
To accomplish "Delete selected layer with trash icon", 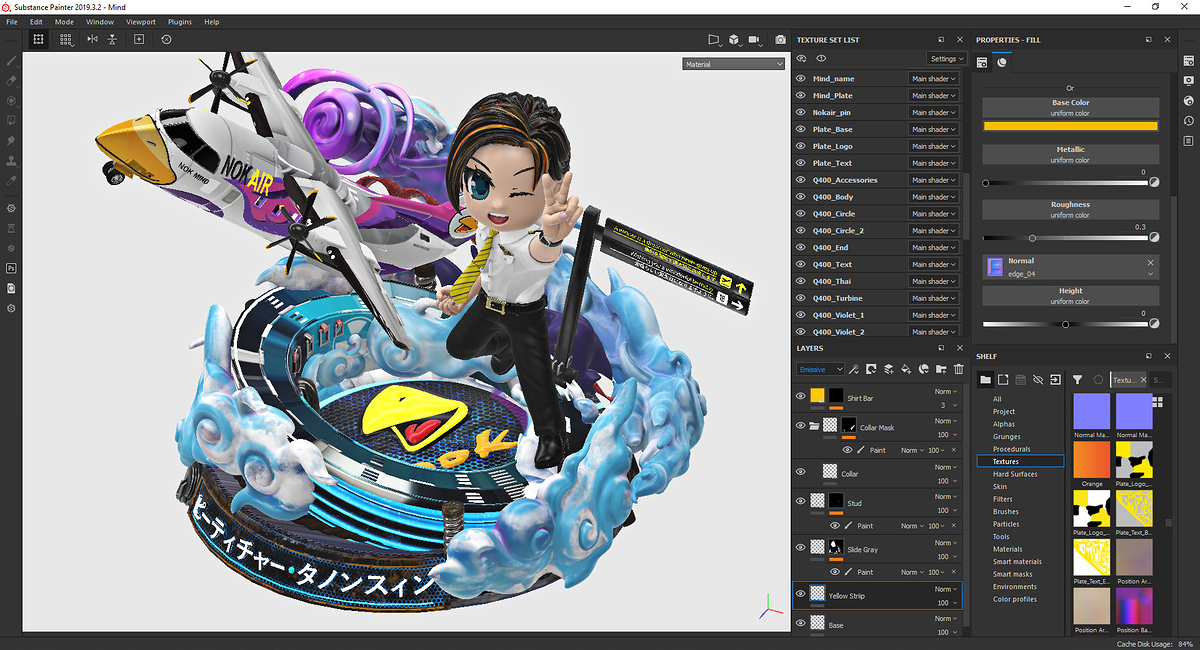I will coord(959,369).
